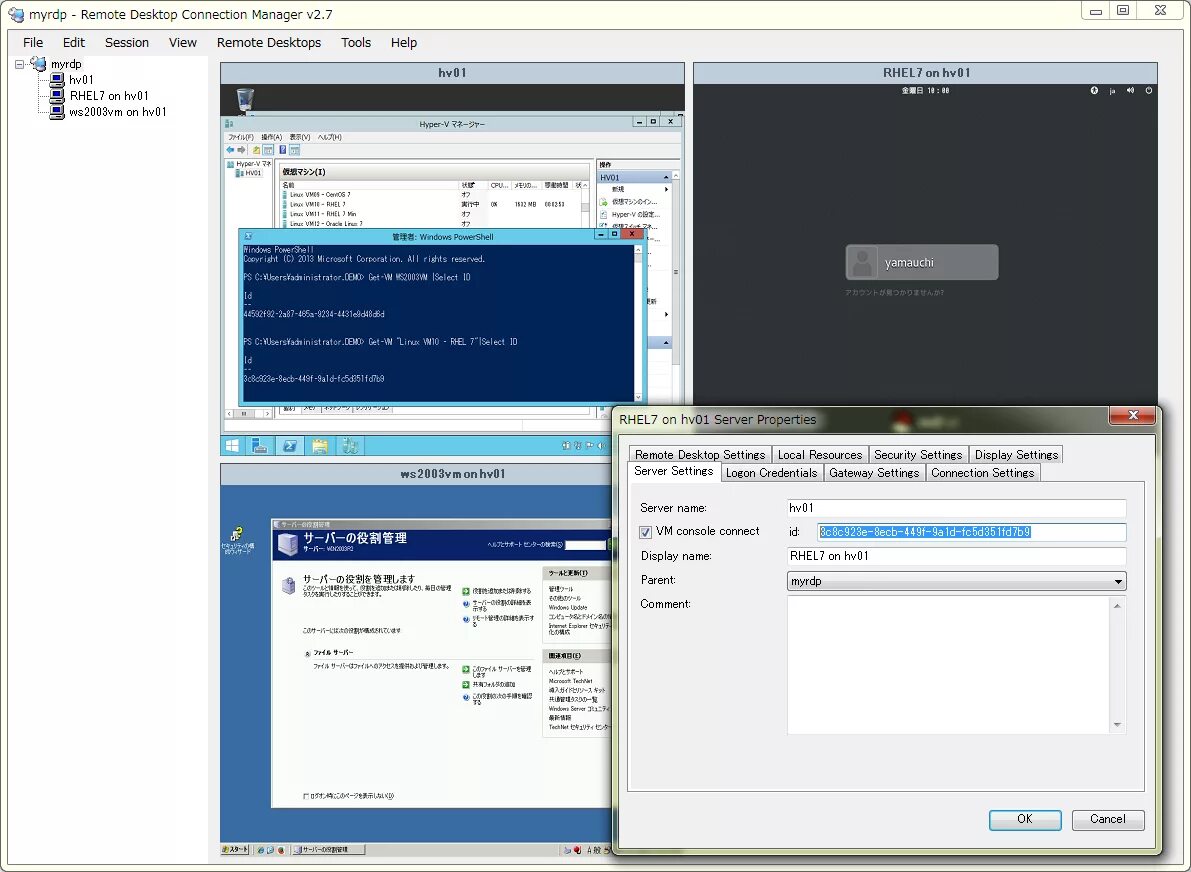Image resolution: width=1191 pixels, height=872 pixels.
Task: Open Hyper-V Manager icon in hv01 taskbar
Action: [x=350, y=446]
